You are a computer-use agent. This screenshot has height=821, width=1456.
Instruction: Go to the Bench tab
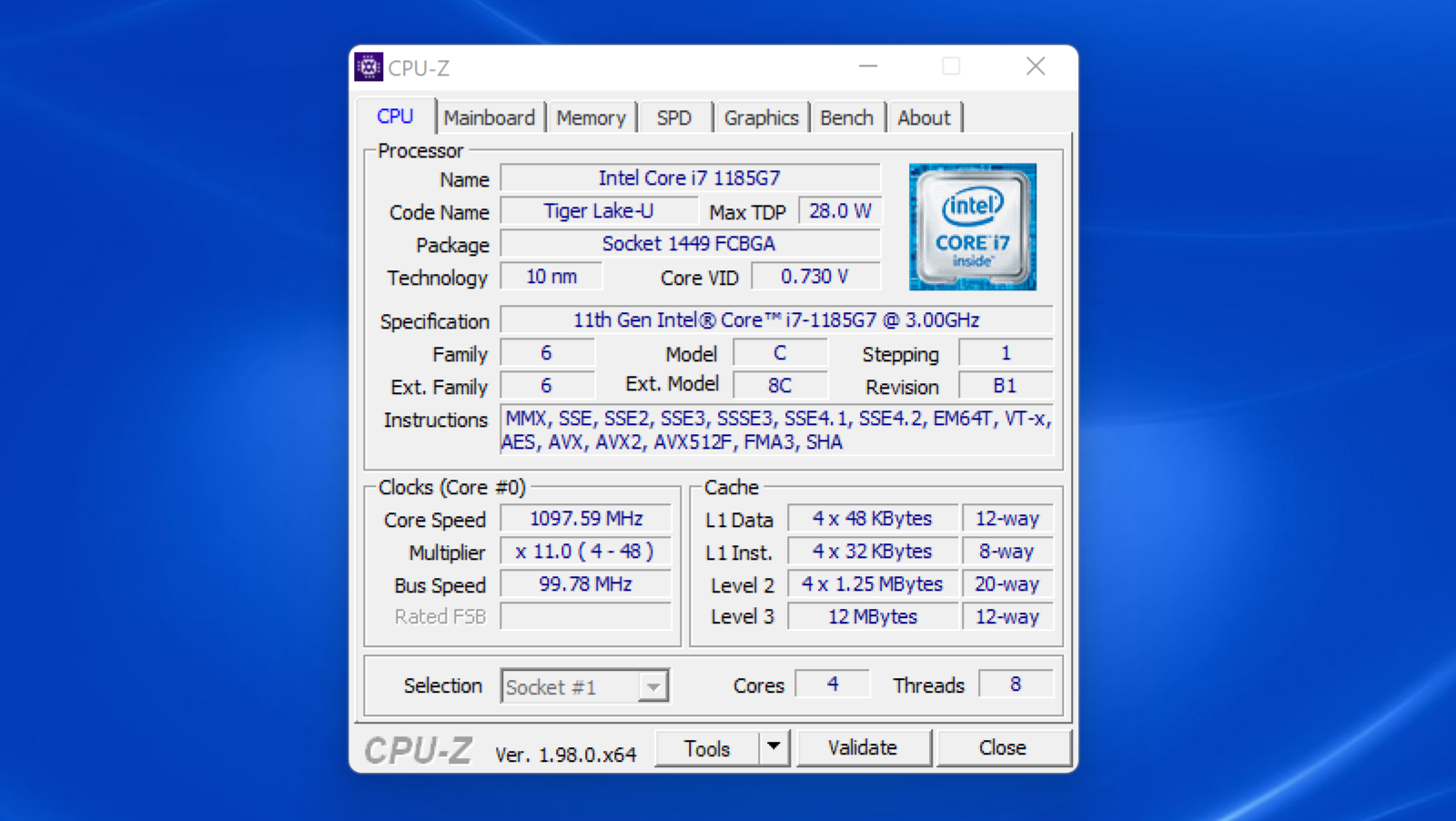tap(846, 117)
